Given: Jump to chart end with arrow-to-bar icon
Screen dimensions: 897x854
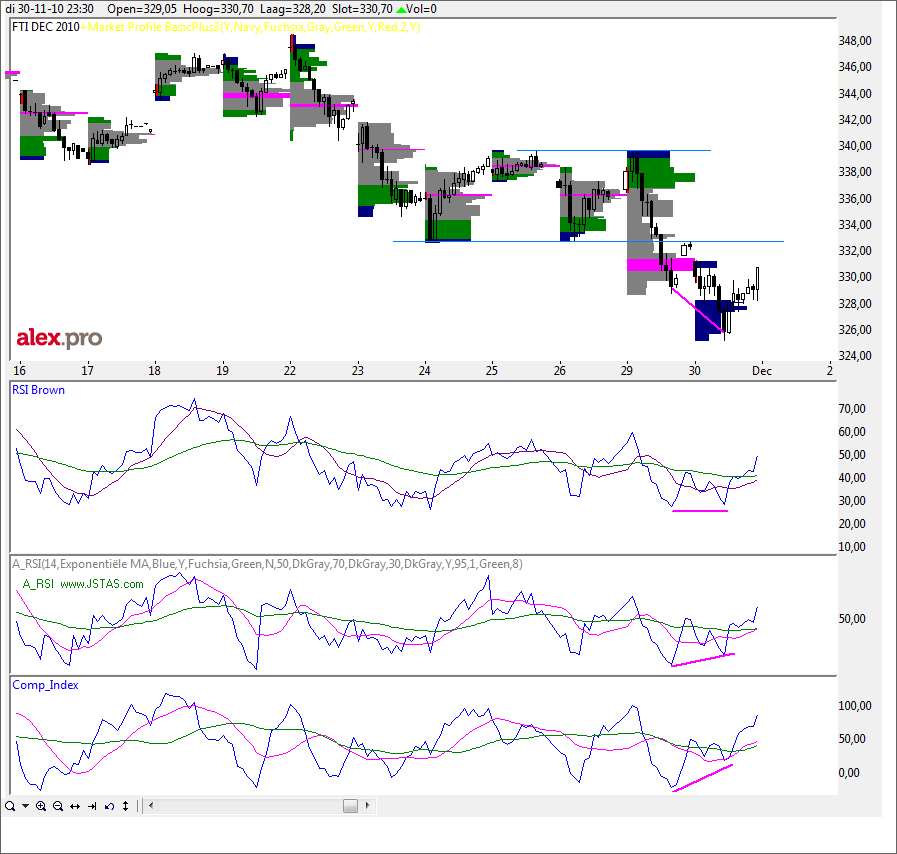Looking at the screenshot, I should coord(92,806).
